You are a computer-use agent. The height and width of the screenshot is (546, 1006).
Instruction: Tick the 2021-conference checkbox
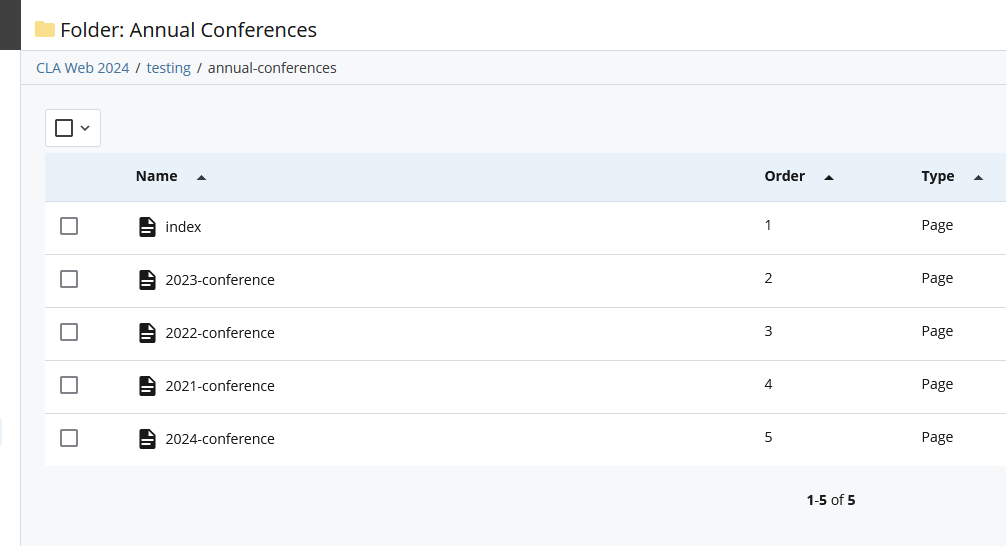coord(69,385)
